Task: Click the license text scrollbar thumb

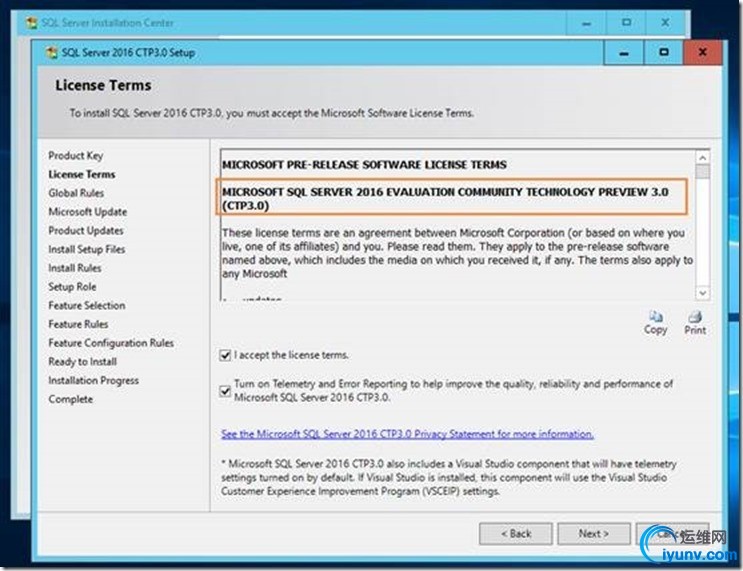Action: (703, 171)
